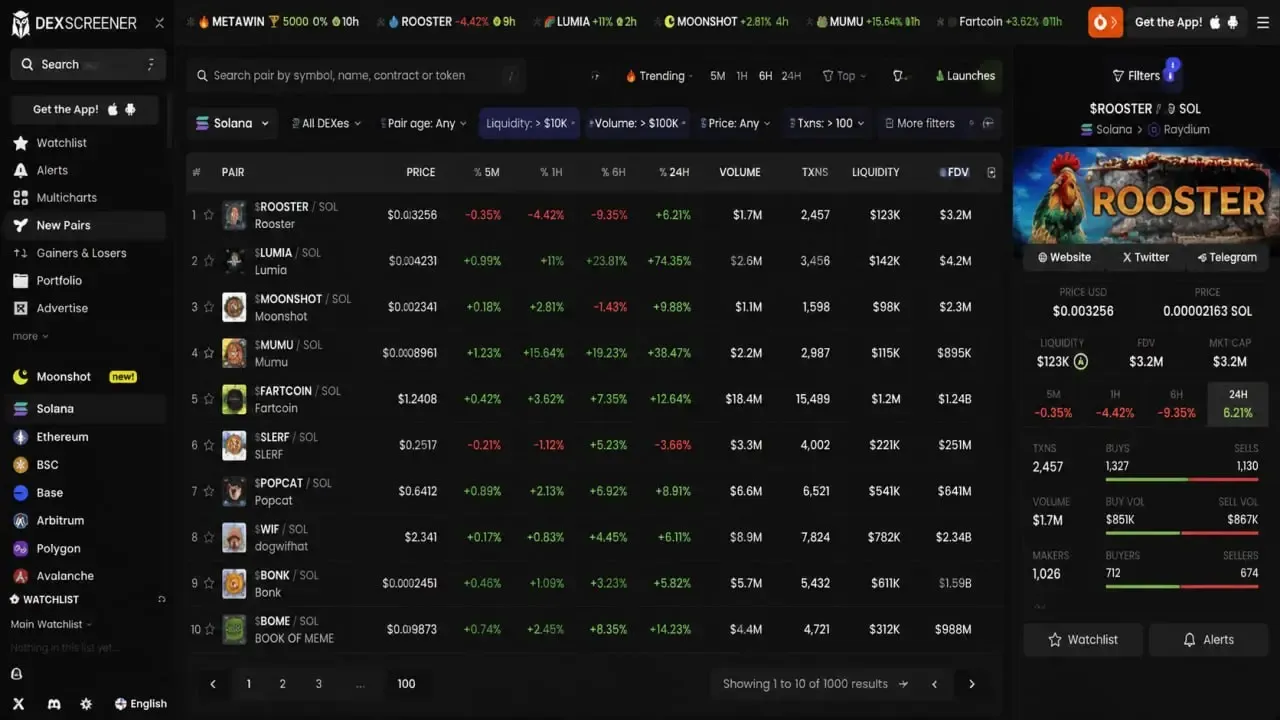Expand the Trending sort dropdown
This screenshot has height=720, width=1280.
tap(661, 76)
